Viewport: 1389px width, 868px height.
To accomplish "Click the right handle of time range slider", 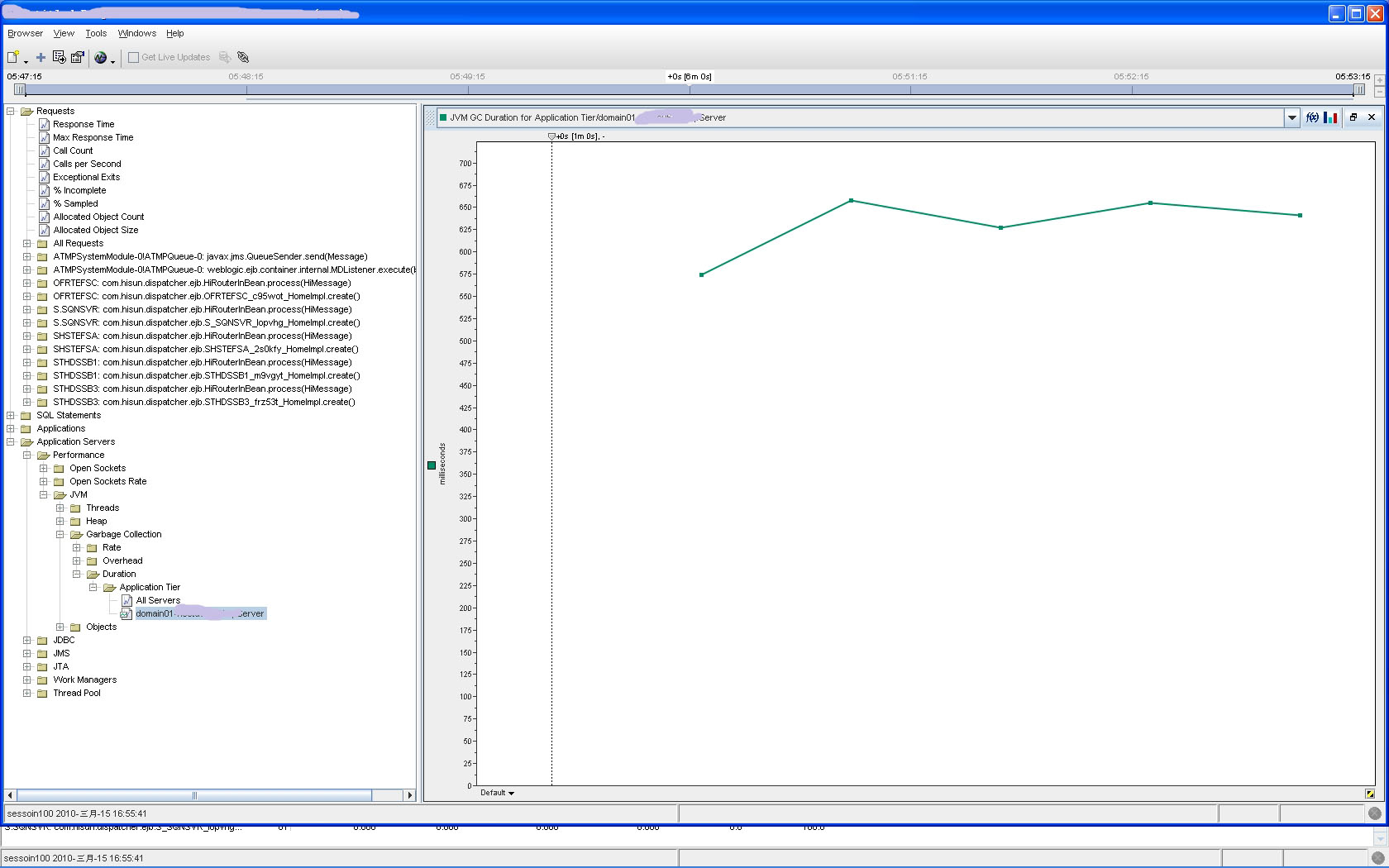I will 1359,89.
